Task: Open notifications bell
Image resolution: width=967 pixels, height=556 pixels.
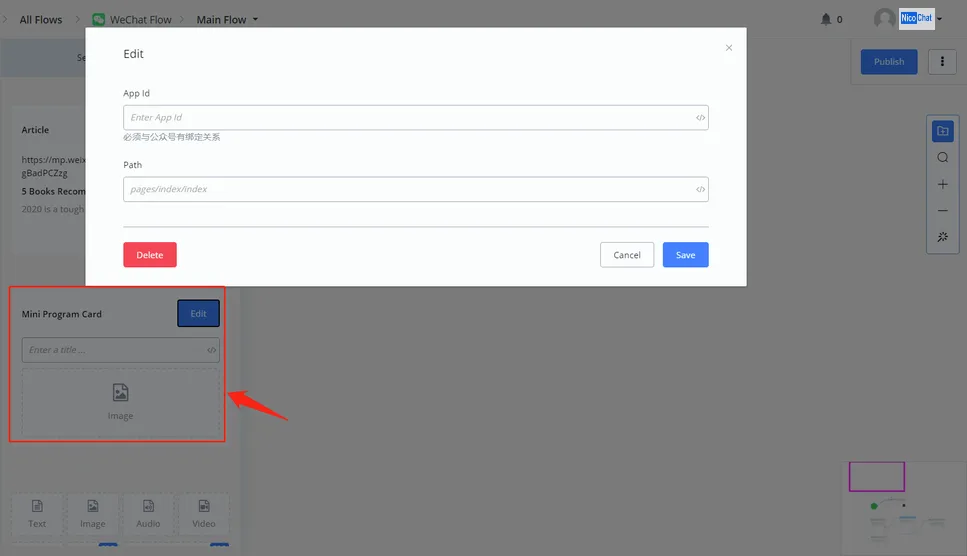Action: point(826,19)
